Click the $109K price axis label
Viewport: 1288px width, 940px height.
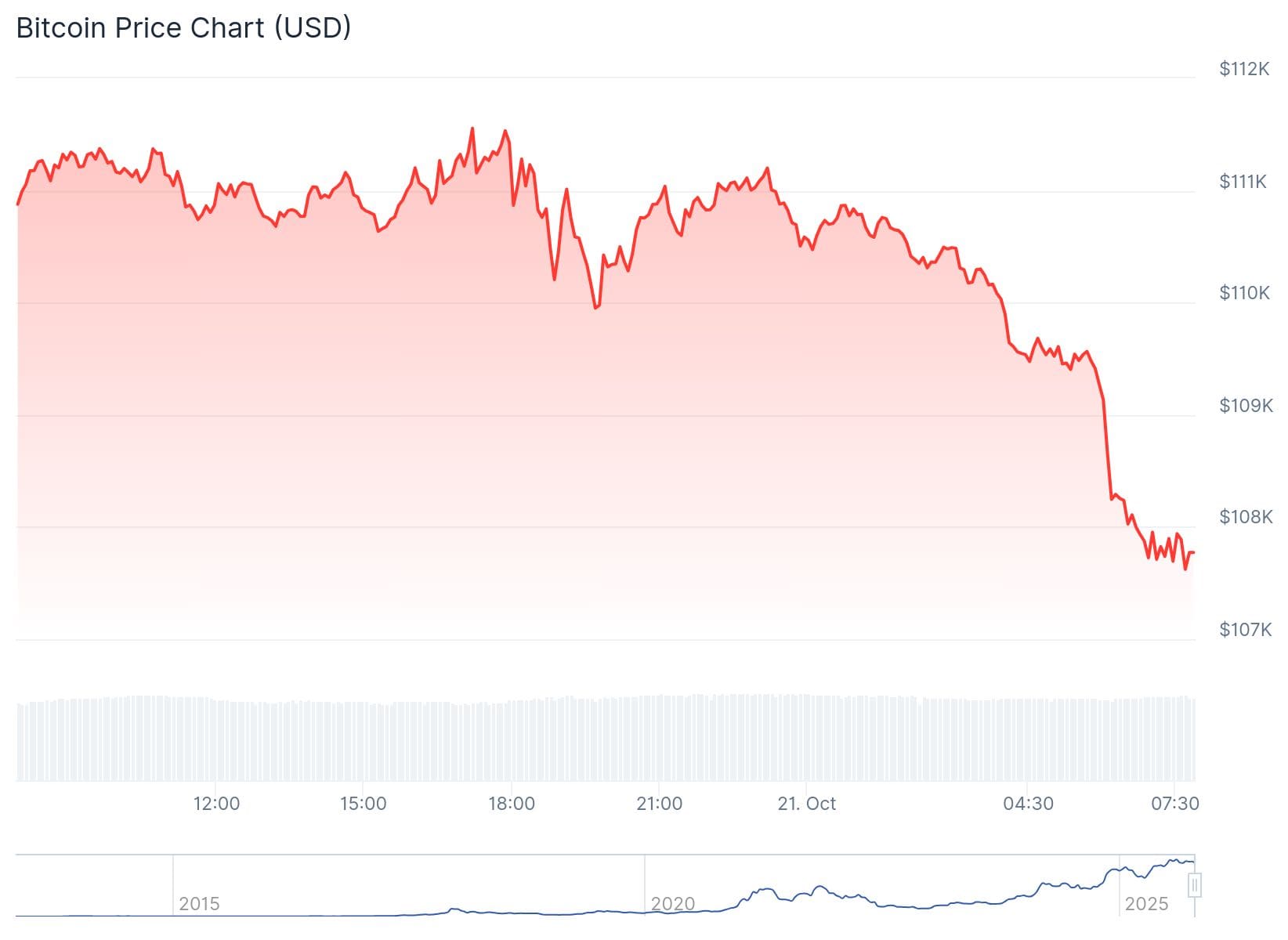(x=1246, y=405)
